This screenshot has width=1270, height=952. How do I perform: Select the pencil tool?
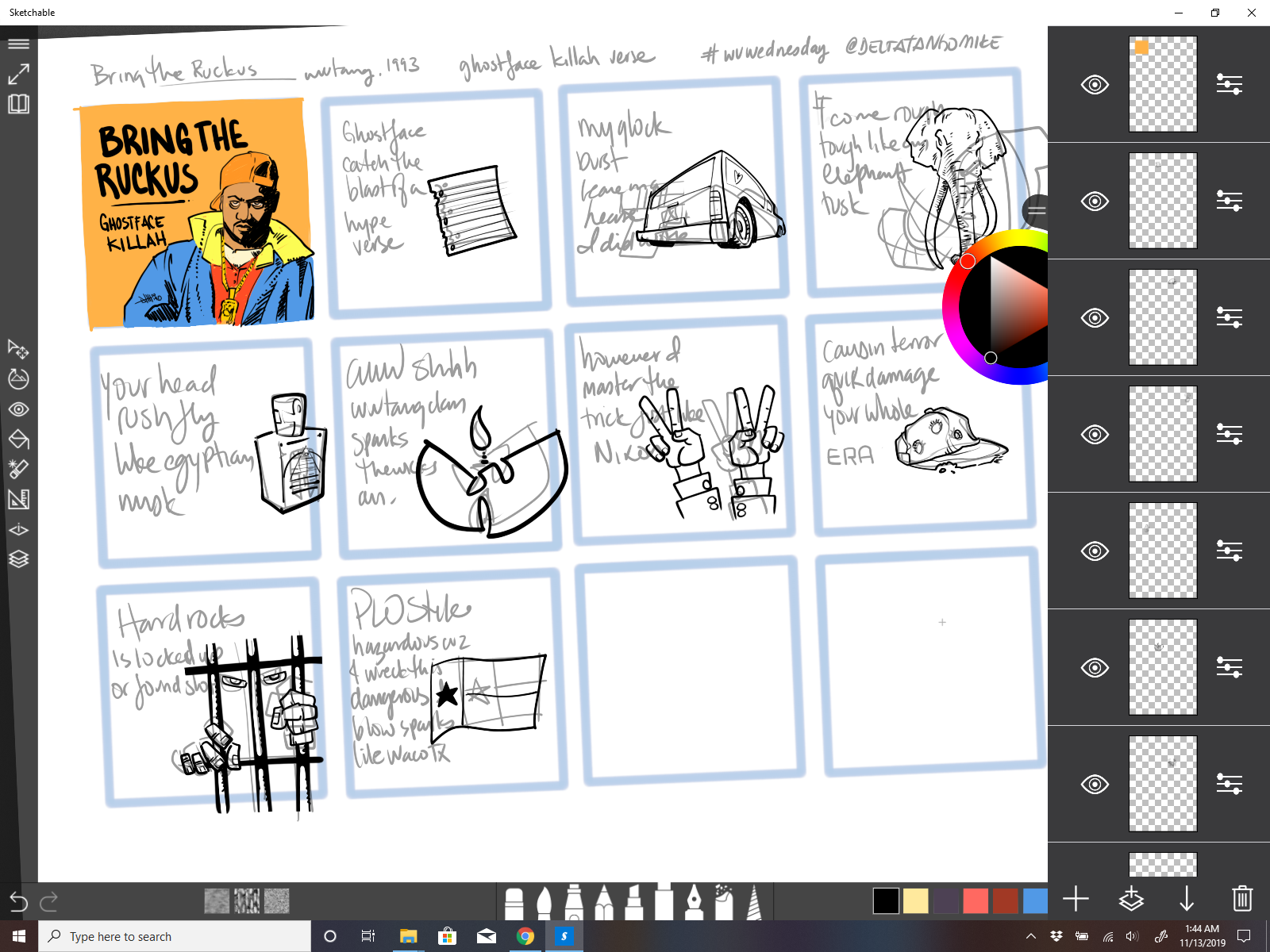pyautogui.click(x=604, y=903)
